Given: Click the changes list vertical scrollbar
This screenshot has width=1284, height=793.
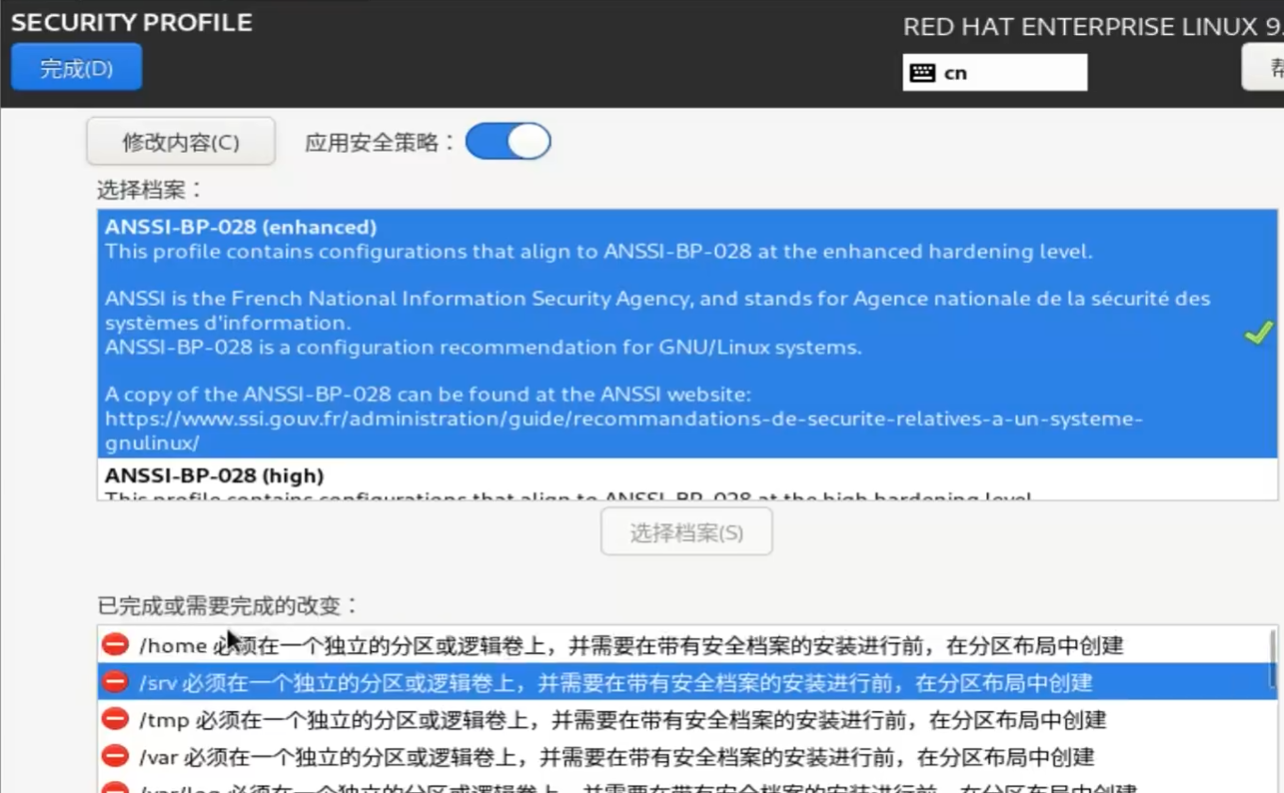Looking at the screenshot, I should (1272, 660).
